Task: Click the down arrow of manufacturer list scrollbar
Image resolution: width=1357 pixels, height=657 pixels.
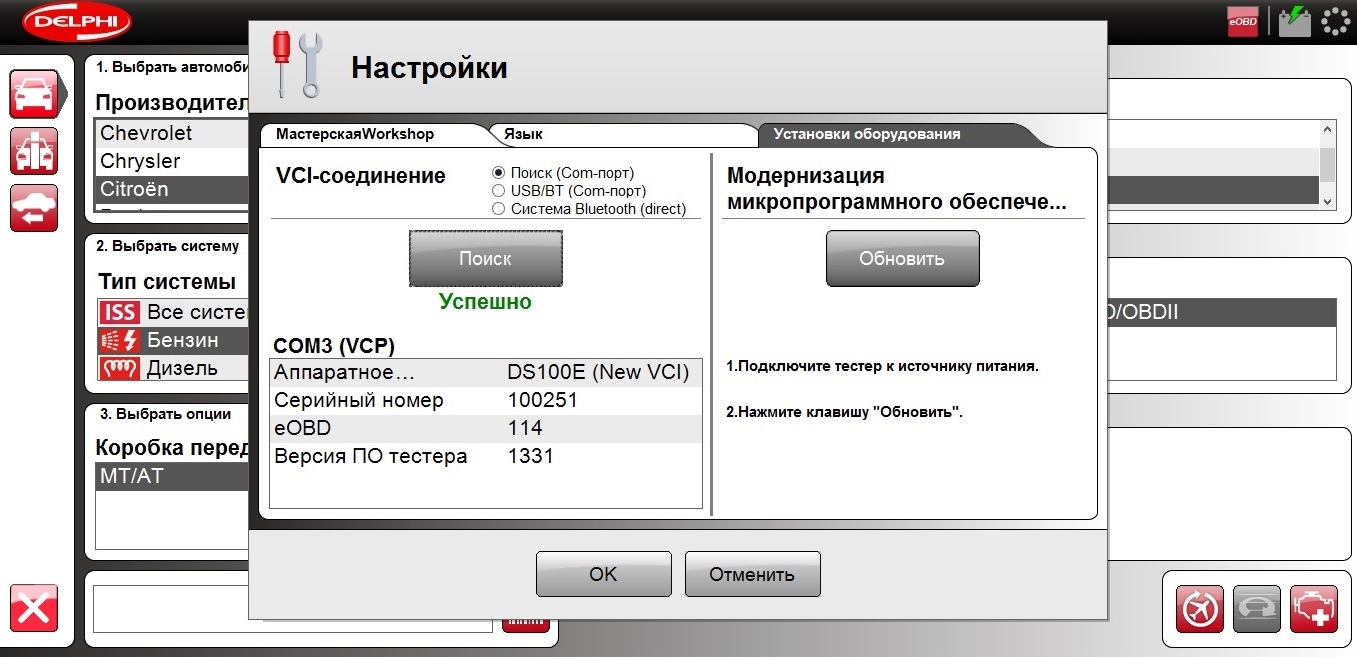Action: coord(1328,201)
